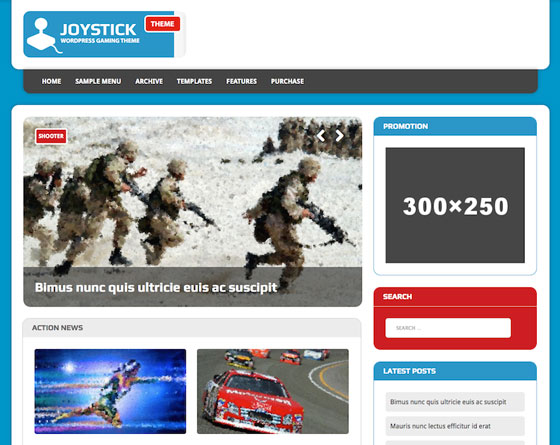Open the Templates menu item

[x=194, y=81]
